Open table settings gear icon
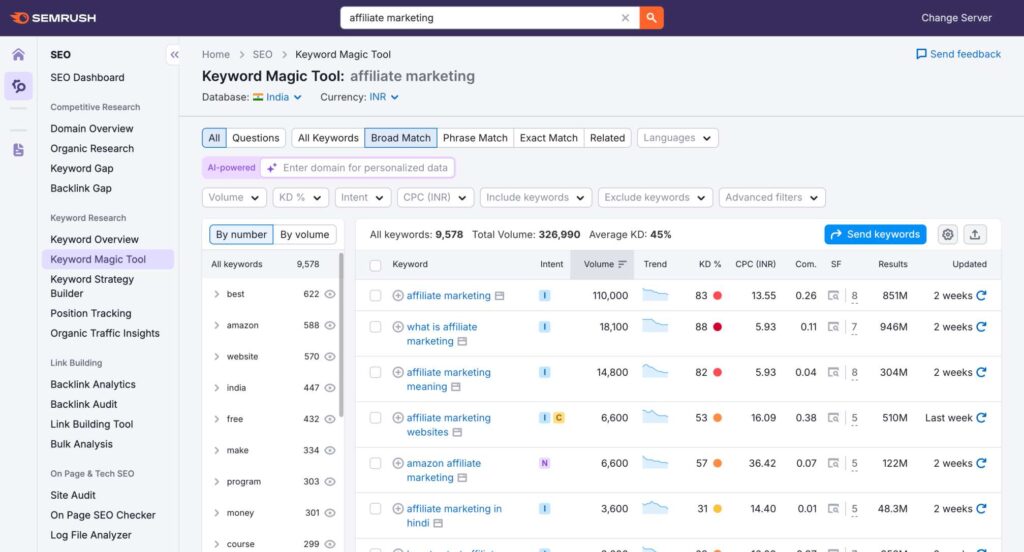 coord(948,235)
